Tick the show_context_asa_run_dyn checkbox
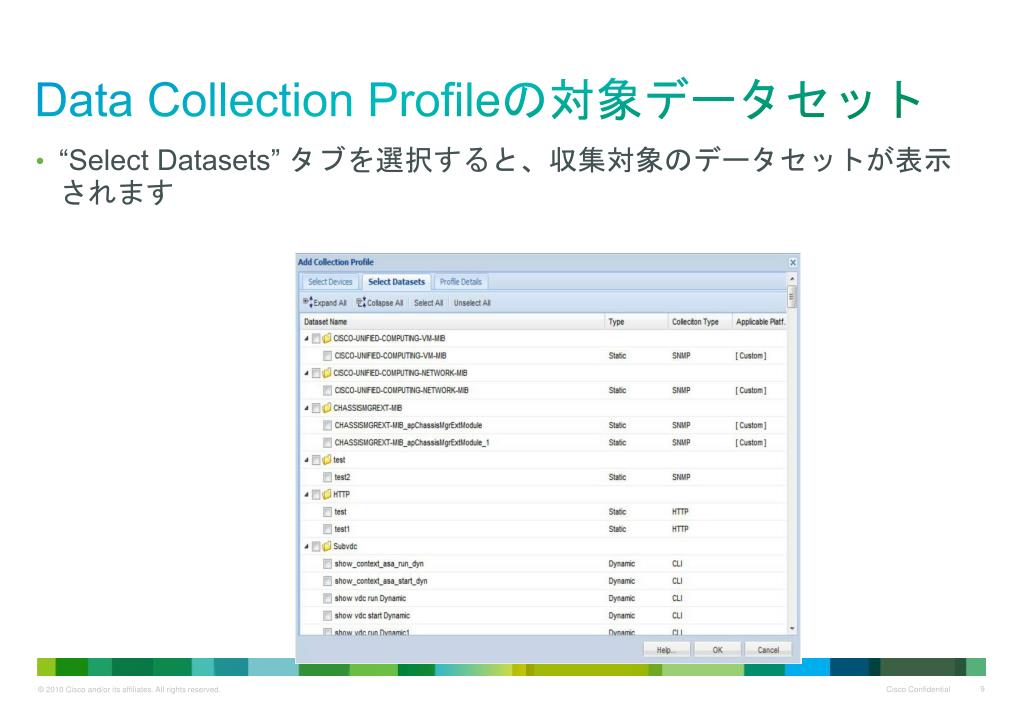 pyautogui.click(x=328, y=564)
